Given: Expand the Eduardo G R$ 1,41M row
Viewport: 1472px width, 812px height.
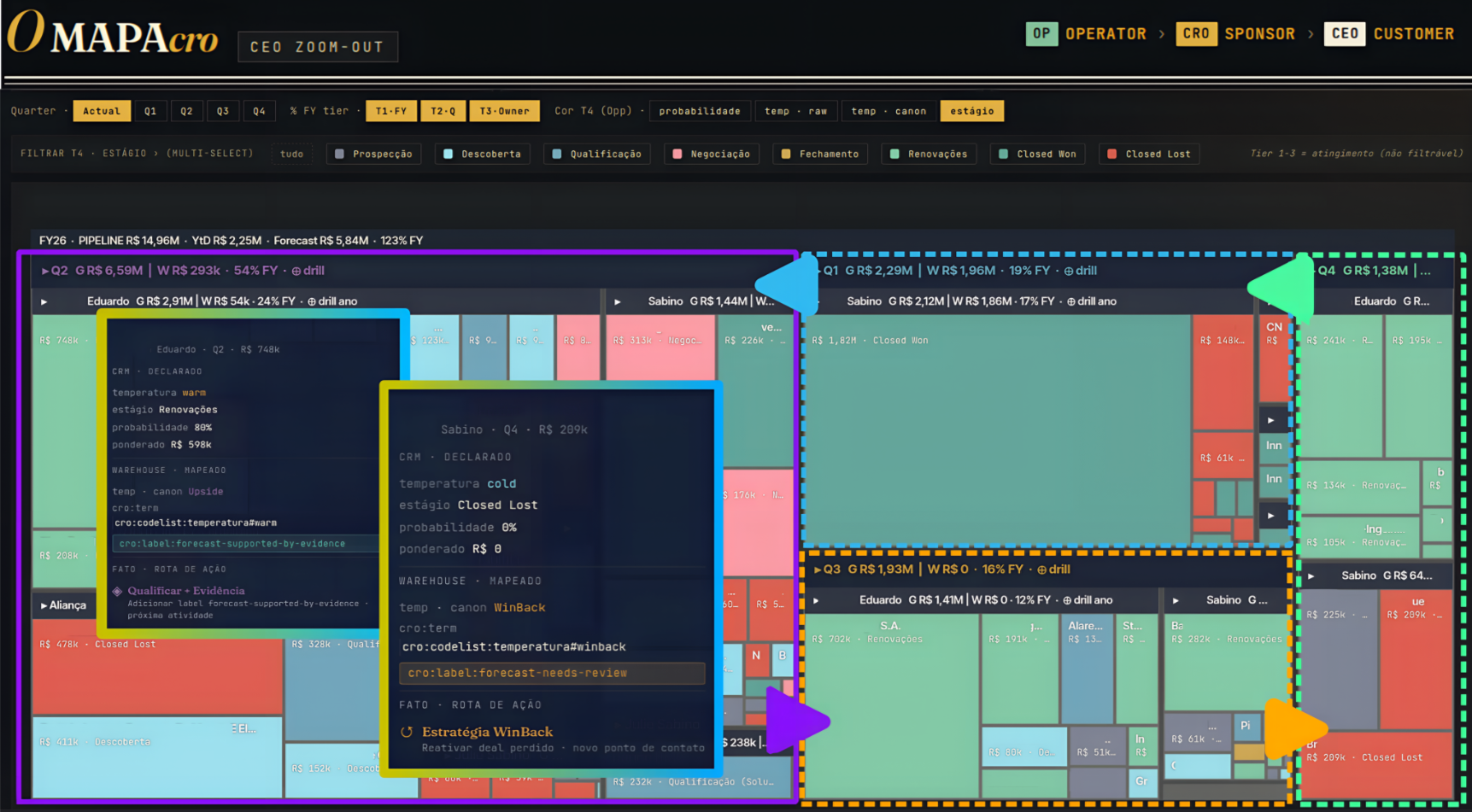Looking at the screenshot, I should click(816, 600).
